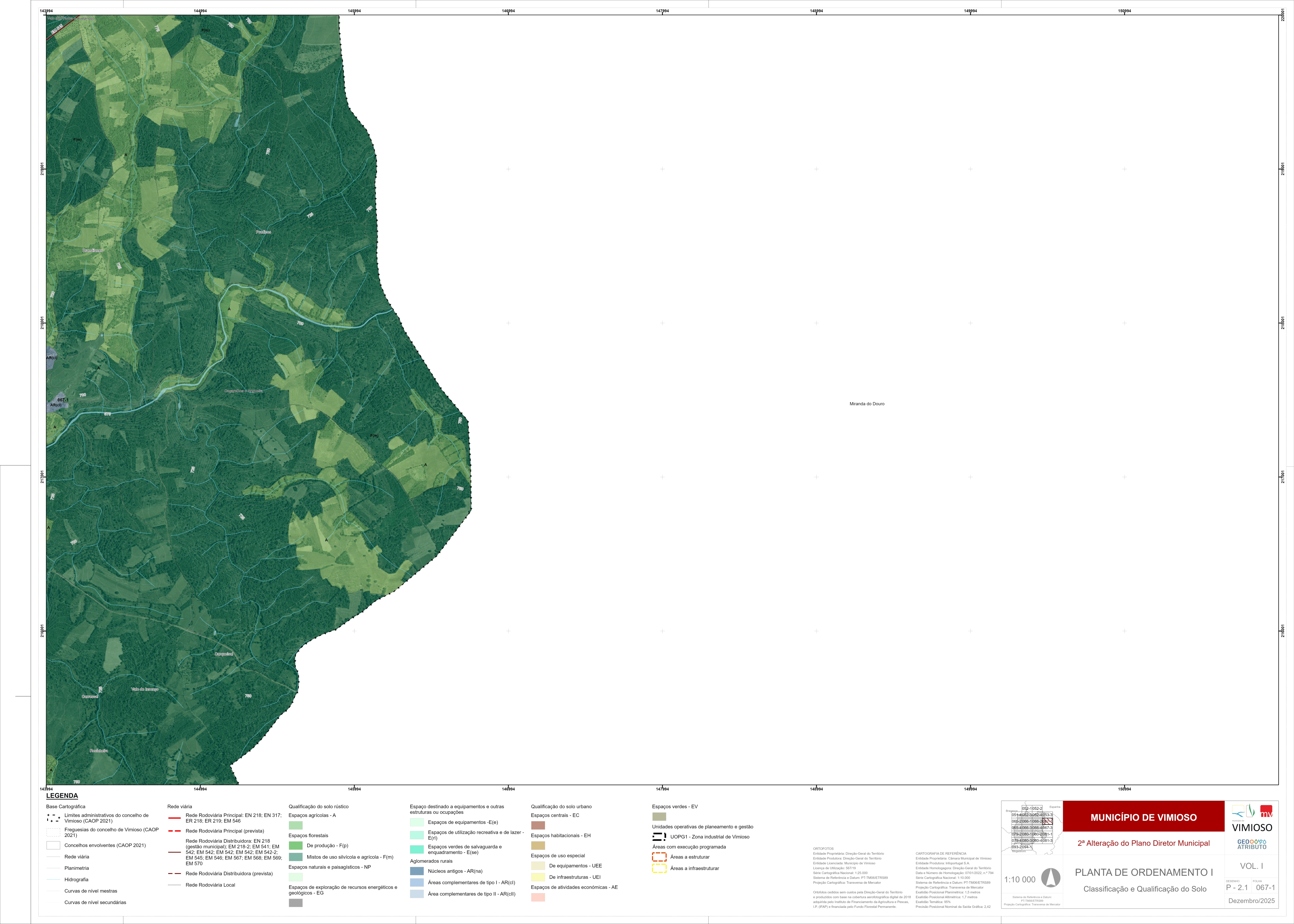Image resolution: width=1294 pixels, height=924 pixels.
Task: Click the MUNICÍPIO DE VIMIOSO red title banner
Action: pyautogui.click(x=1143, y=817)
